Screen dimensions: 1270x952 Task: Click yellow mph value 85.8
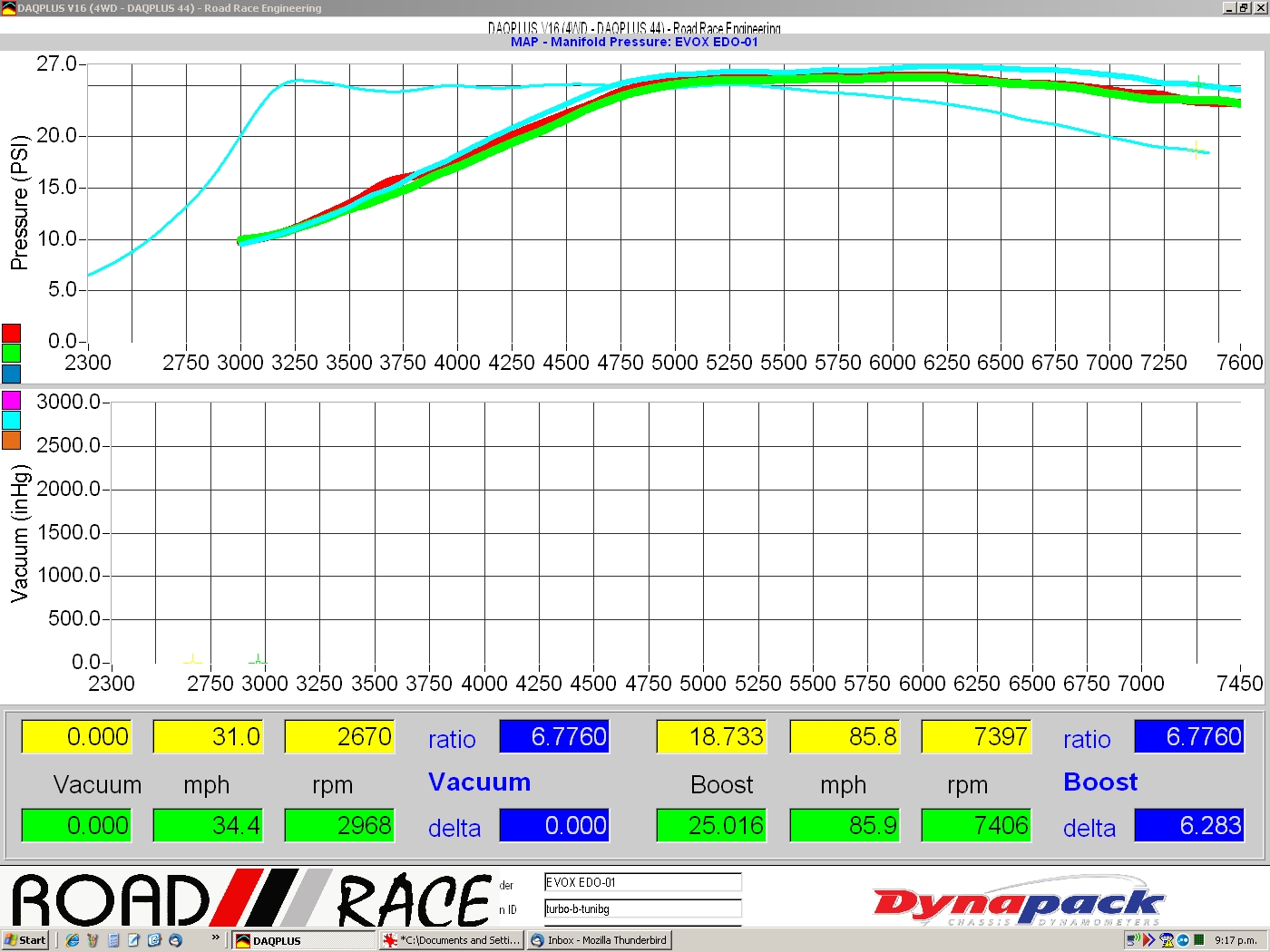[845, 737]
